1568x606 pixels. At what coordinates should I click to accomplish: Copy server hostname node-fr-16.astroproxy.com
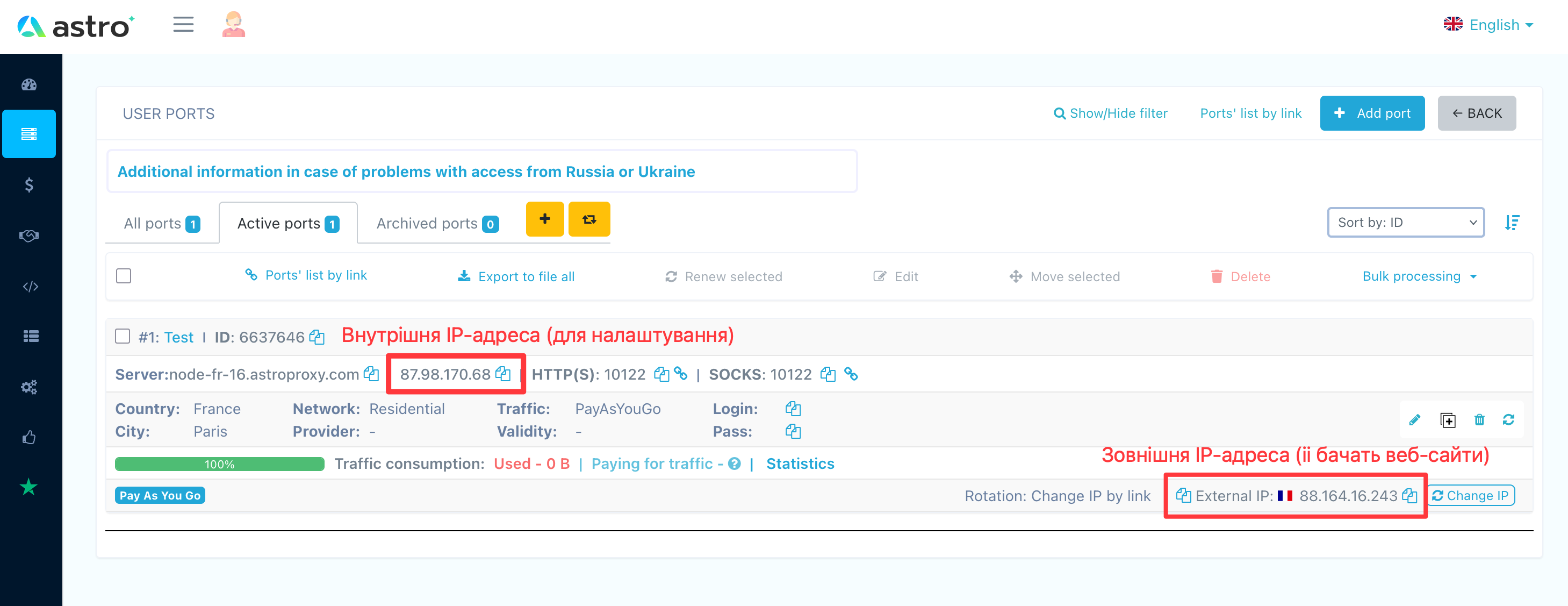pos(371,374)
